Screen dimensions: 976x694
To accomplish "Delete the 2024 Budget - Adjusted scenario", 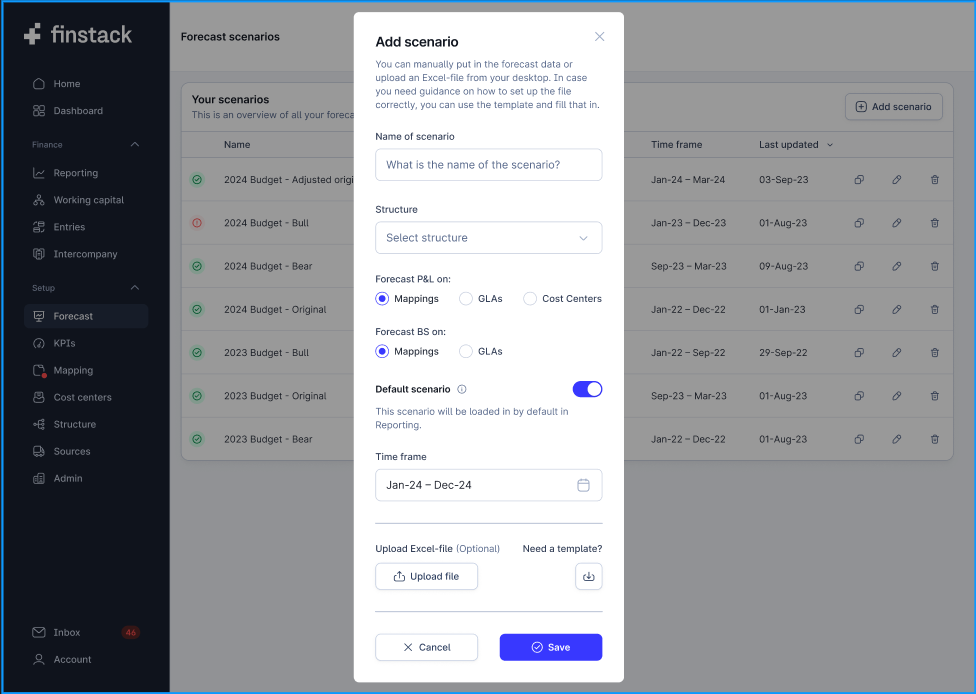I will click(x=934, y=180).
